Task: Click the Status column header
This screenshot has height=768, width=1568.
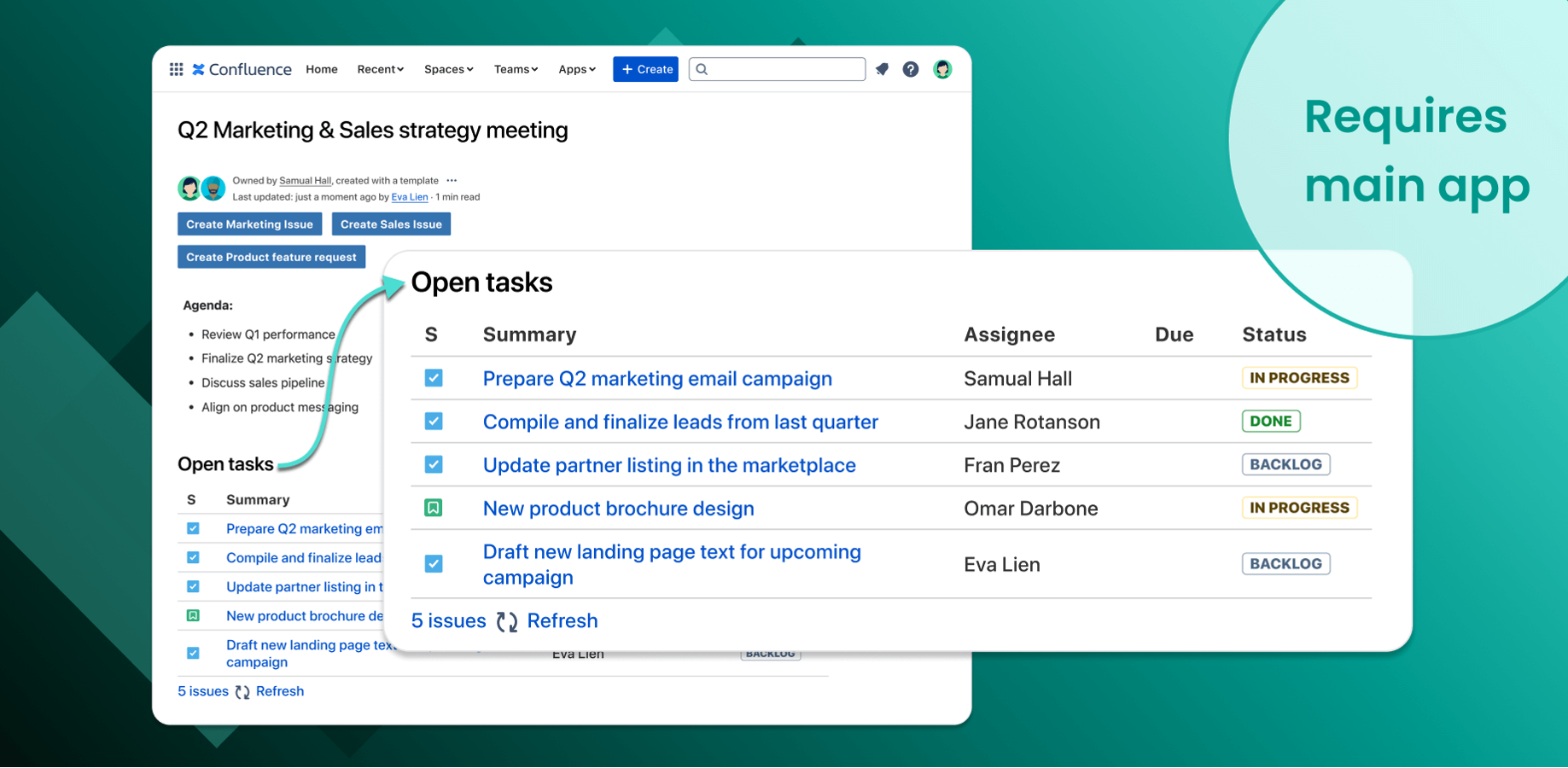Action: click(1274, 335)
